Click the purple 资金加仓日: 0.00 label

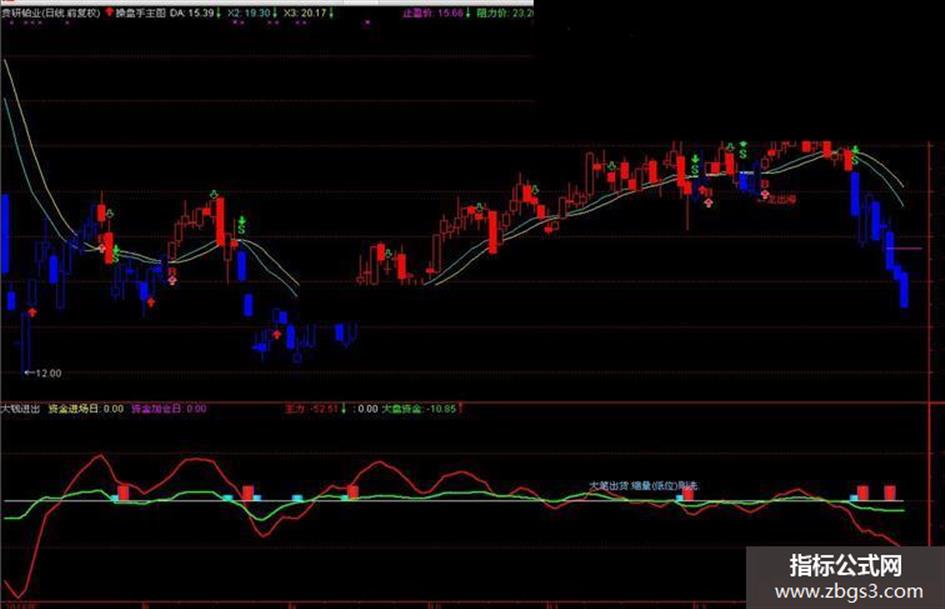pyautogui.click(x=169, y=409)
